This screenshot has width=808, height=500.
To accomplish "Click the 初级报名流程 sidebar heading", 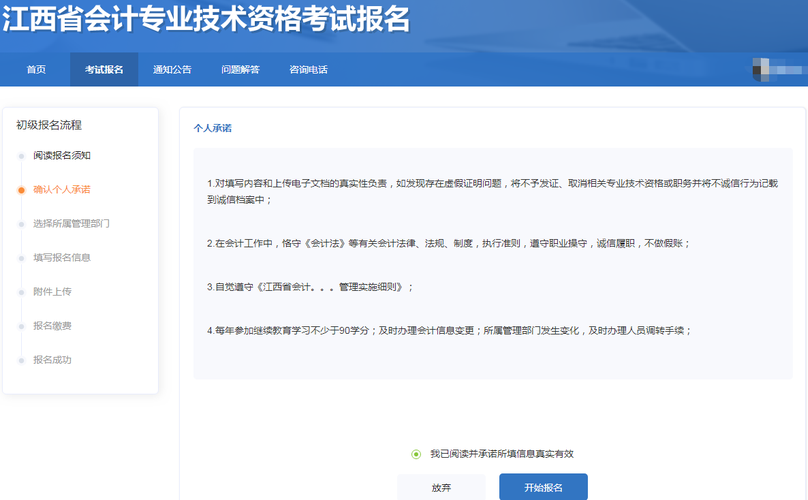I will (x=49, y=125).
